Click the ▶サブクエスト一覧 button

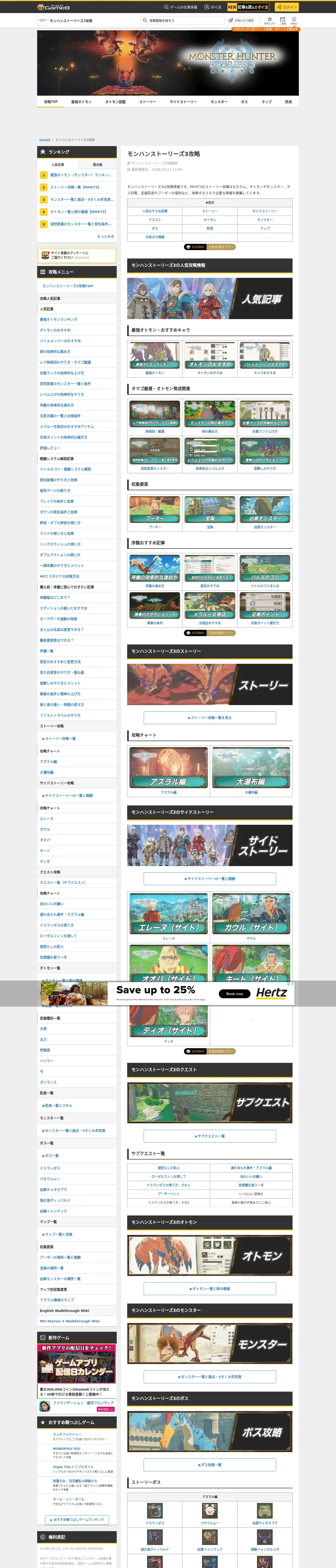tap(210, 1136)
